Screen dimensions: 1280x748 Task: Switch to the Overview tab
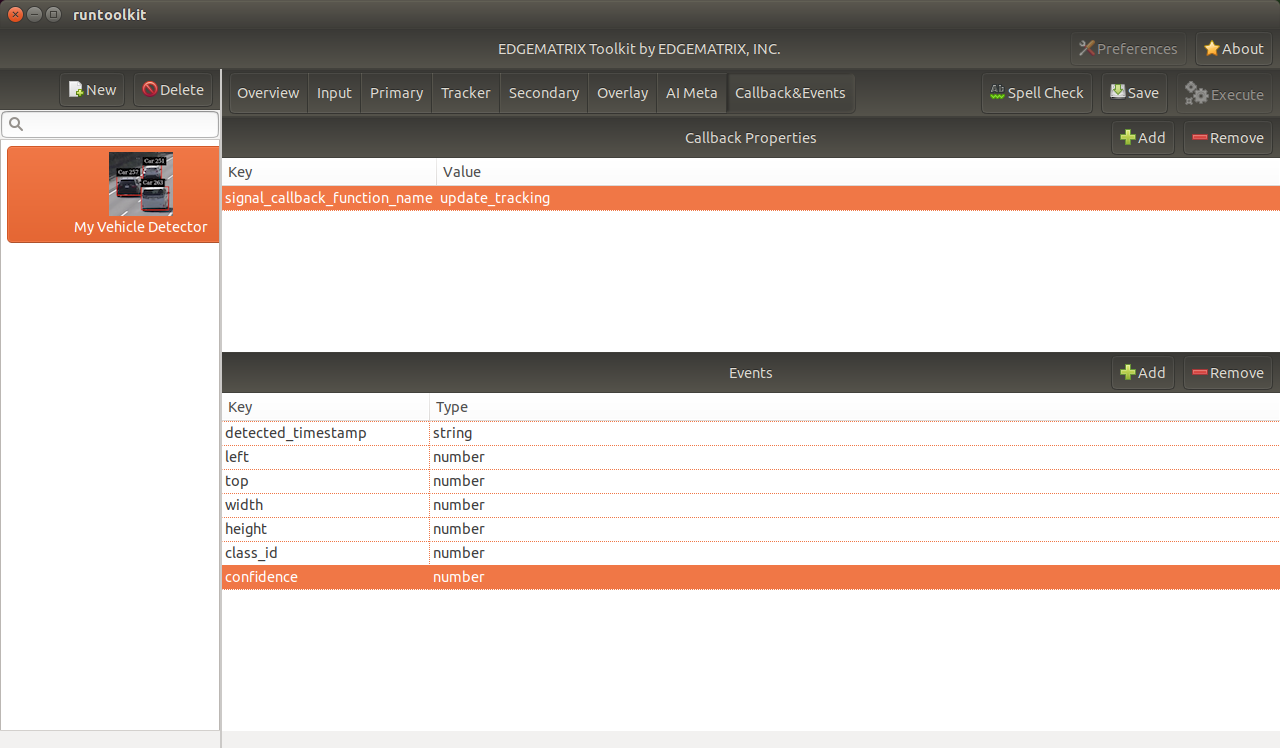tap(268, 93)
